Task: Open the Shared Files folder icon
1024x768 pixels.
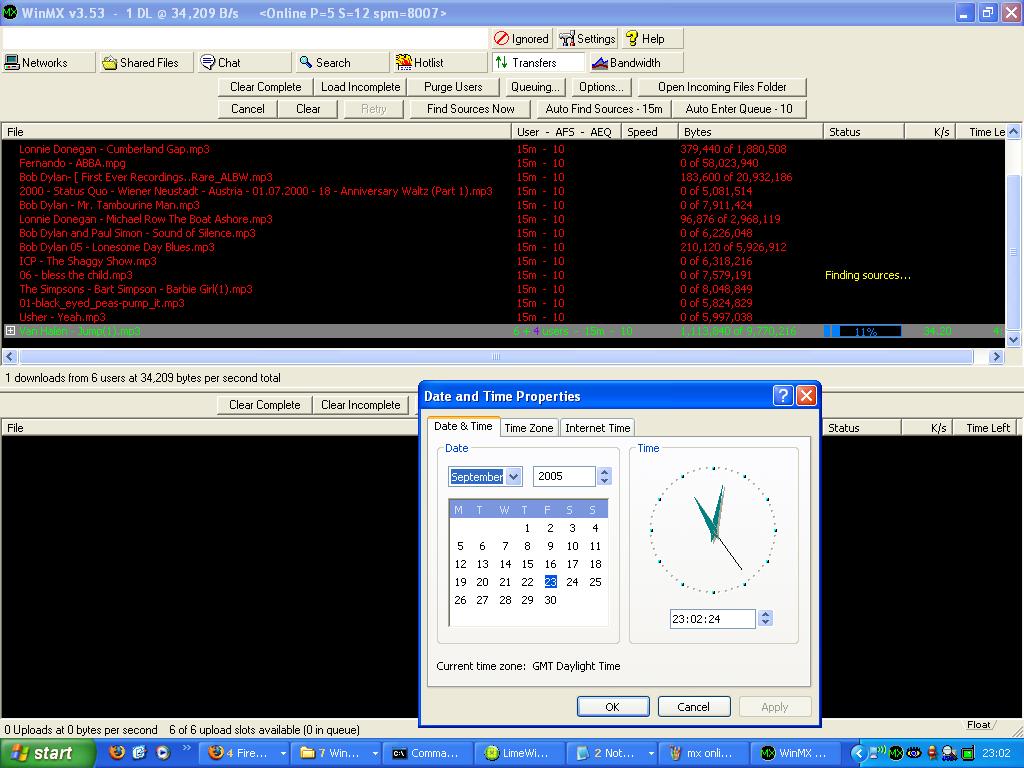Action: [110, 63]
